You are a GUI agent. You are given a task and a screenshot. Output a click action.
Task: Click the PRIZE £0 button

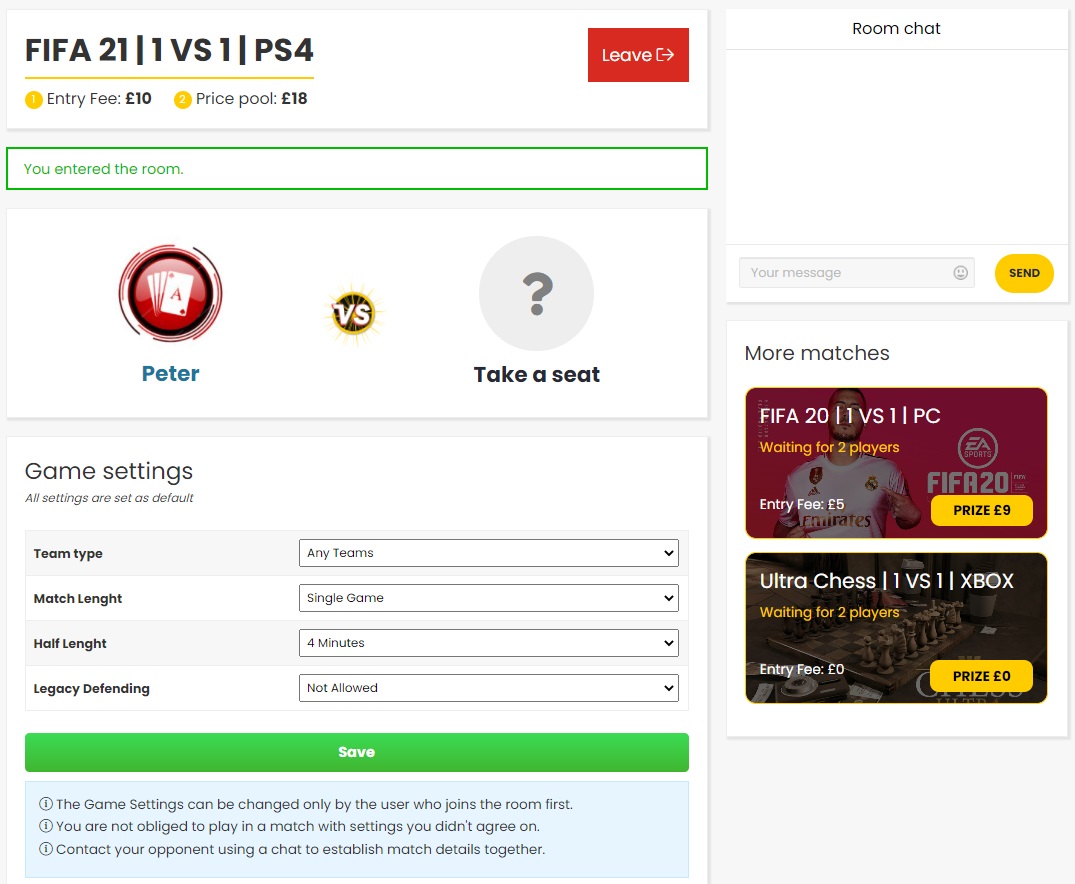click(x=981, y=676)
